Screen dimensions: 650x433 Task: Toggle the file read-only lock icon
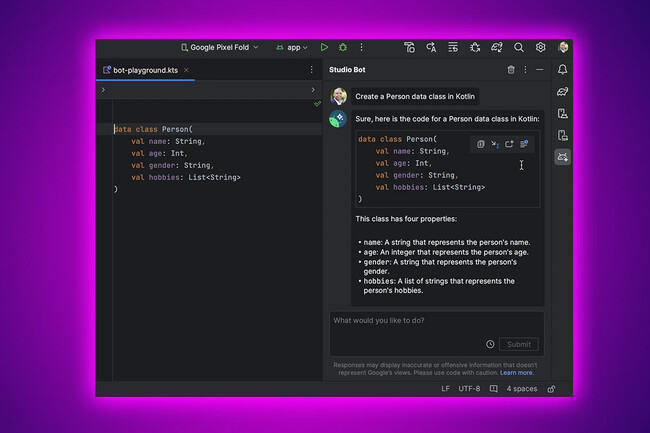(x=552, y=388)
